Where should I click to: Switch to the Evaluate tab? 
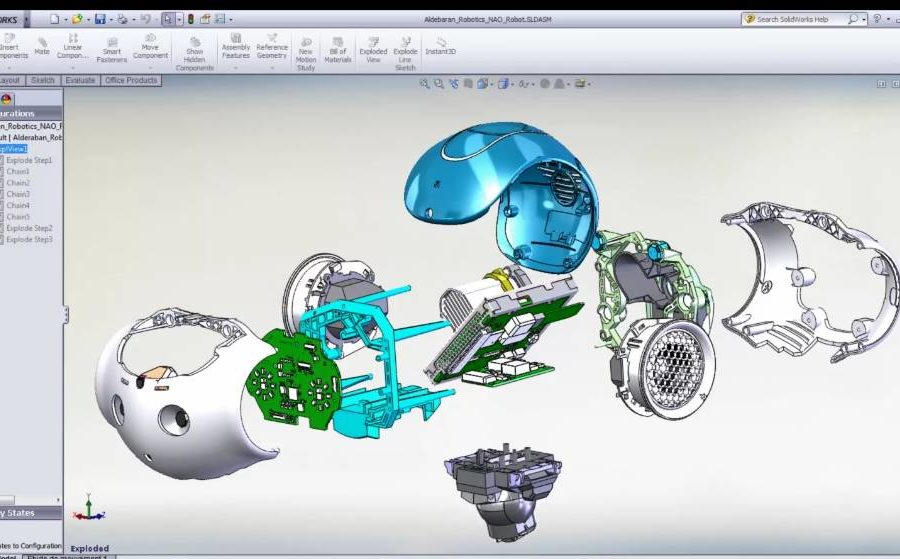coord(80,80)
